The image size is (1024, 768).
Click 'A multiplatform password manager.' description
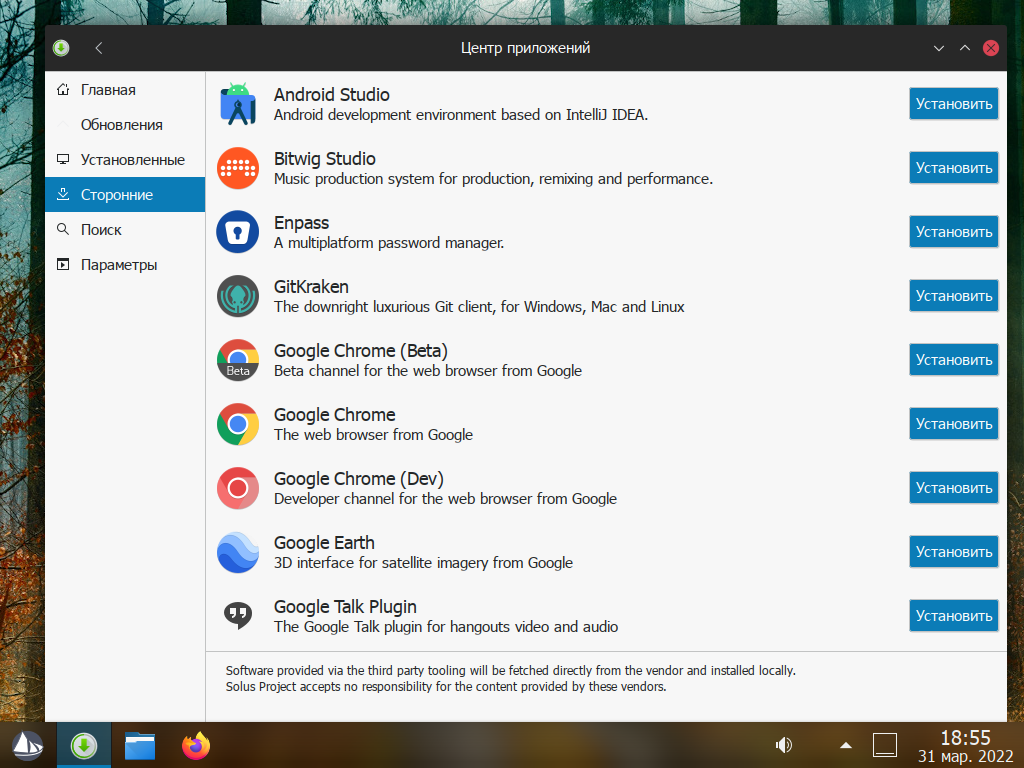[x=389, y=243]
